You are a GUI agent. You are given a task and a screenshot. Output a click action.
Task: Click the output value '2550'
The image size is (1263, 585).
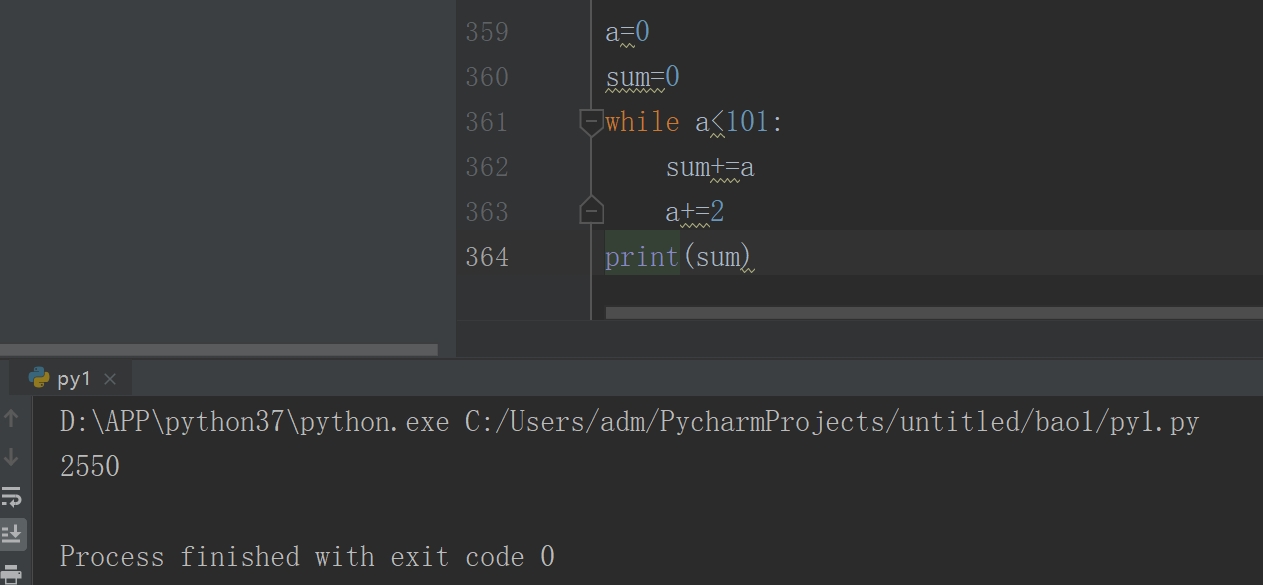pyautogui.click(x=90, y=467)
